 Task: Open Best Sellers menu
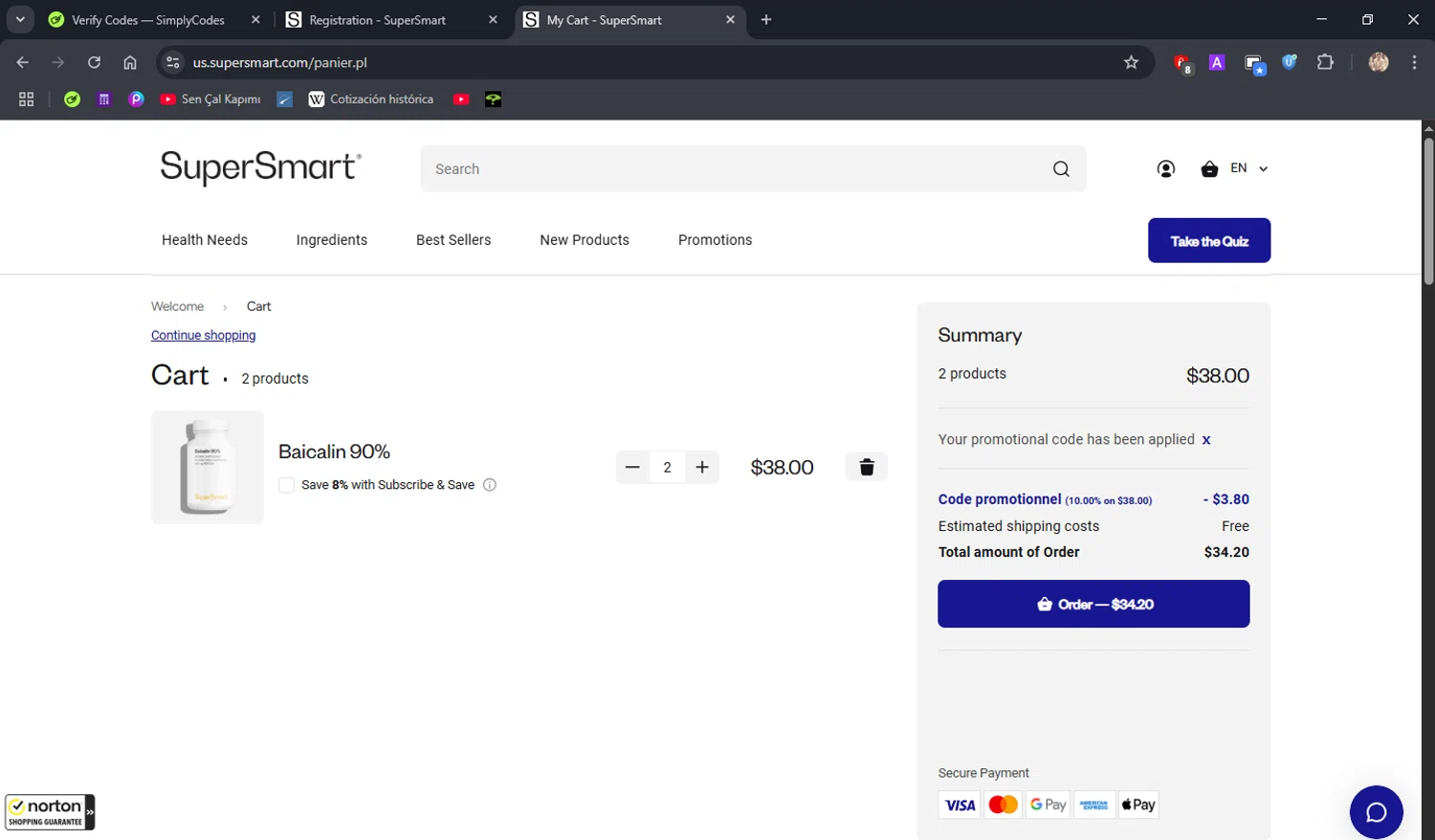(x=453, y=240)
